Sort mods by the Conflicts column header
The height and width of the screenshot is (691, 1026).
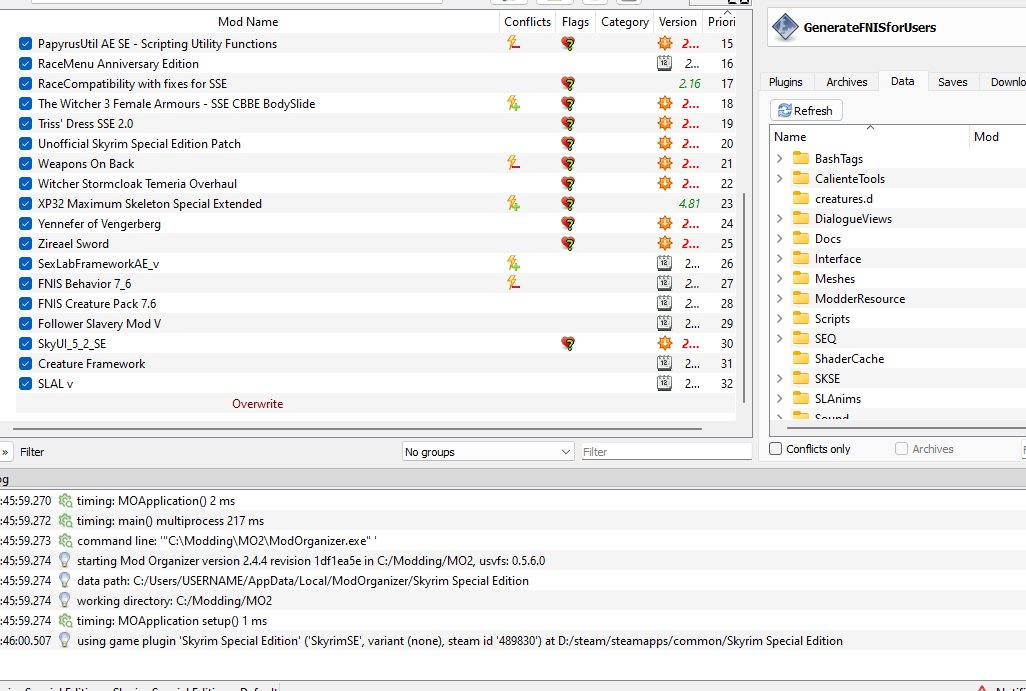pyautogui.click(x=527, y=22)
